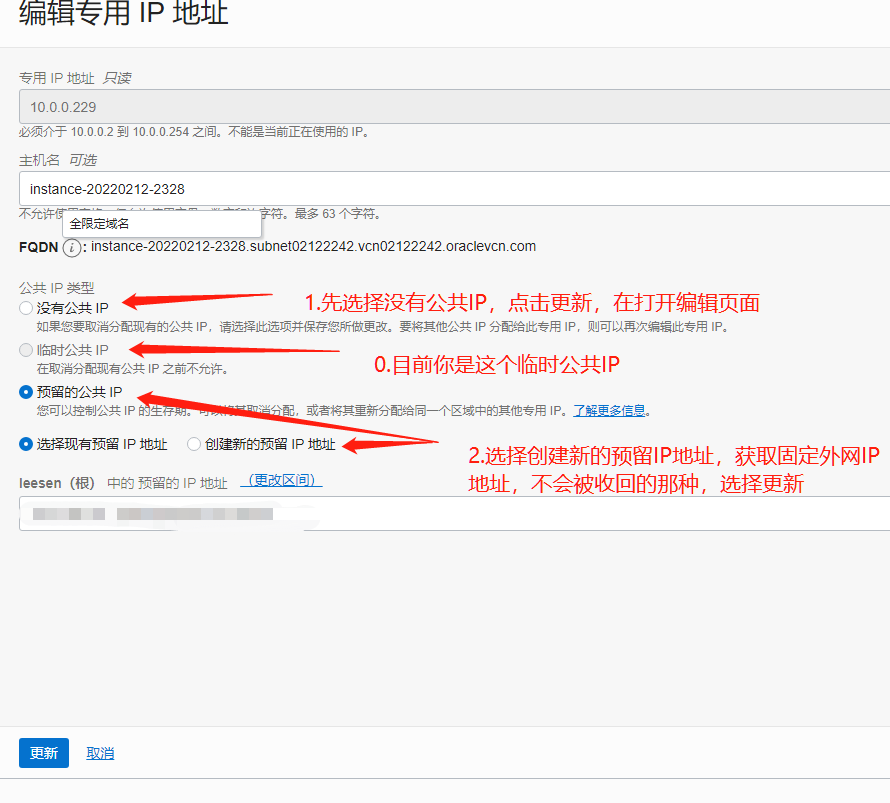Click the FQDN info icon
This screenshot has width=890, height=803.
(72, 248)
